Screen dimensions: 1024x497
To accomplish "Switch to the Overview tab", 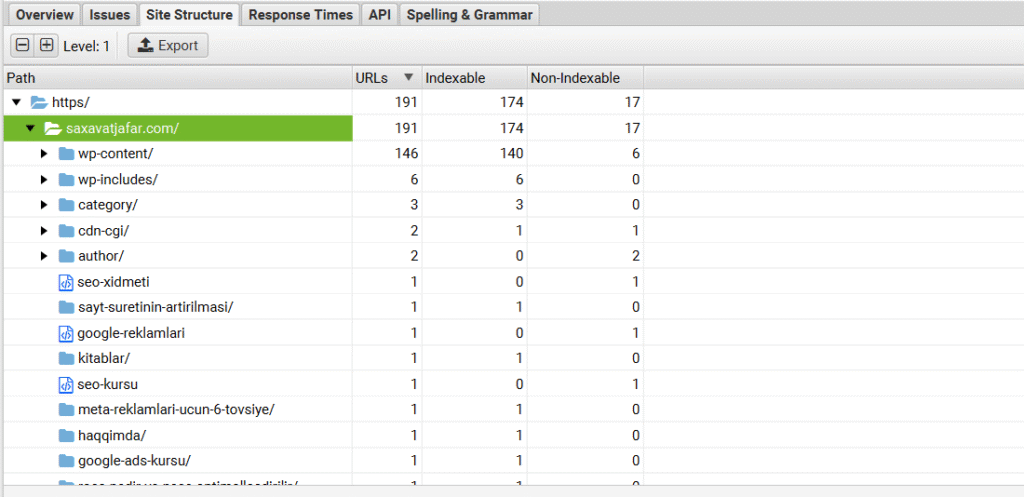I will point(44,15).
